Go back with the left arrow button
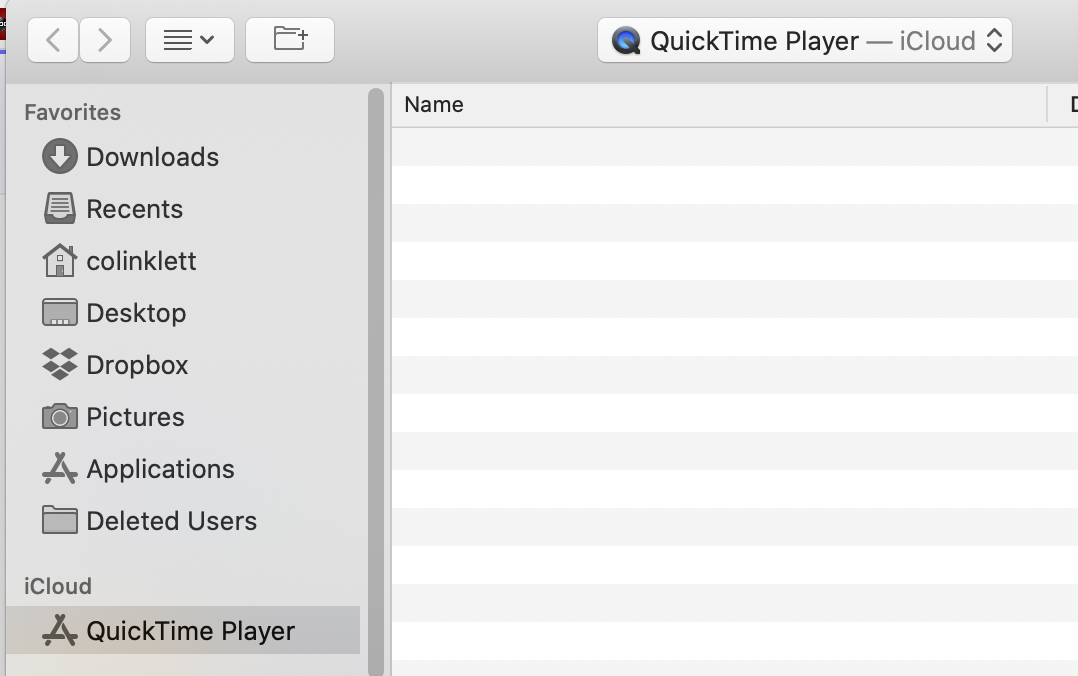The height and width of the screenshot is (676, 1078). (x=53, y=41)
